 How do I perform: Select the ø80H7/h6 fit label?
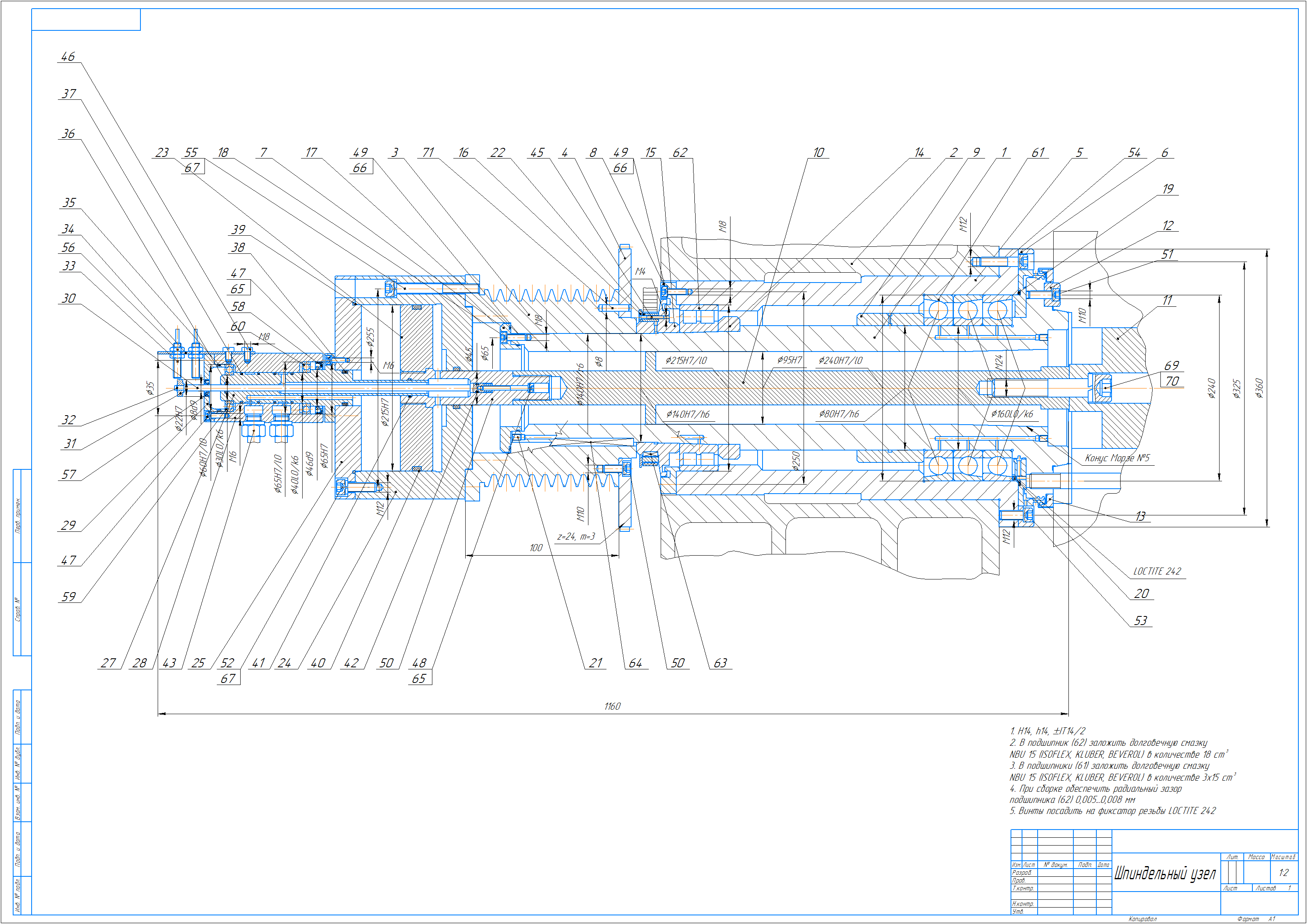[838, 414]
